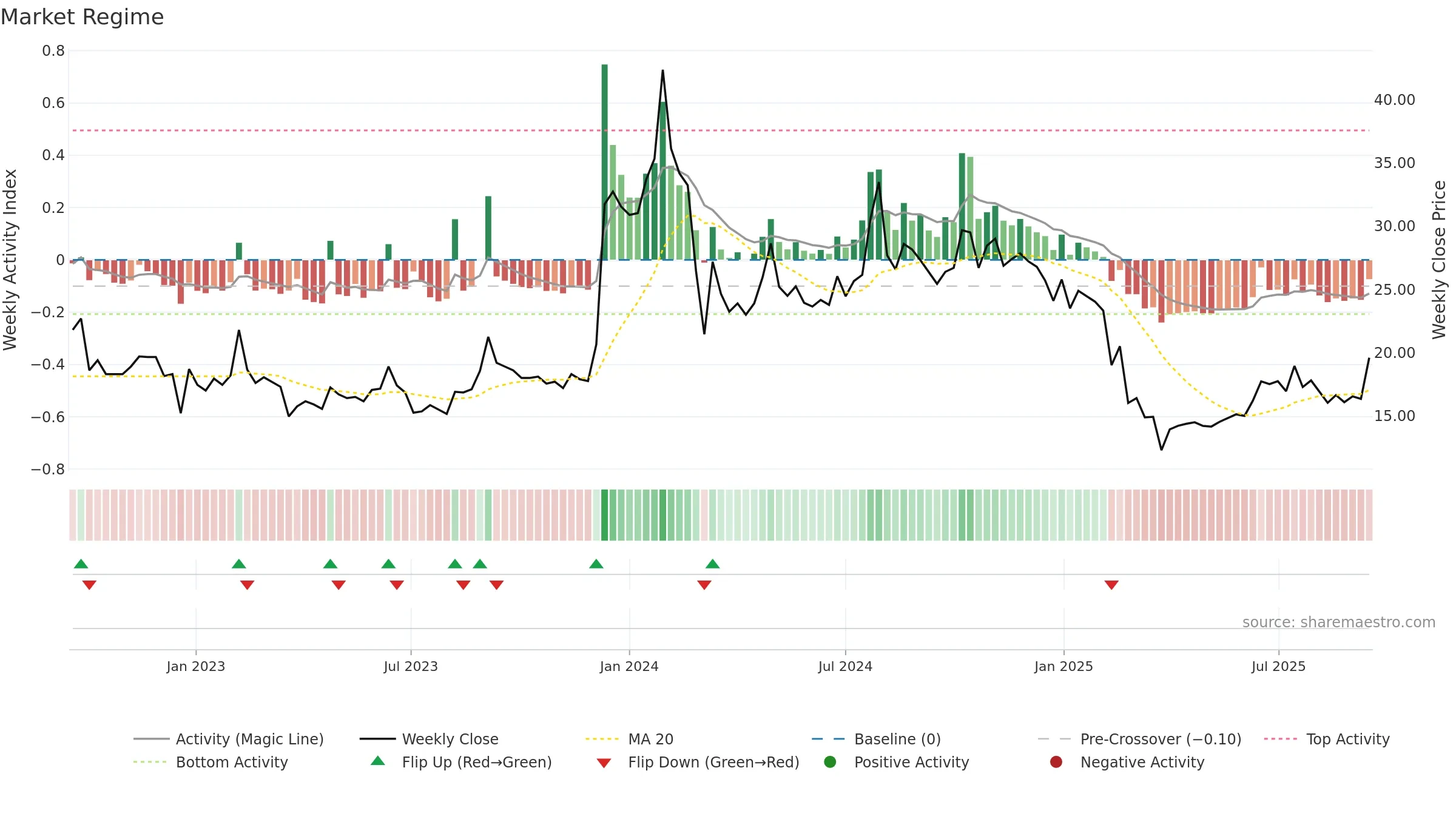Click the 25.00 price axis tick
The width and height of the screenshot is (1456, 819).
(x=1395, y=289)
